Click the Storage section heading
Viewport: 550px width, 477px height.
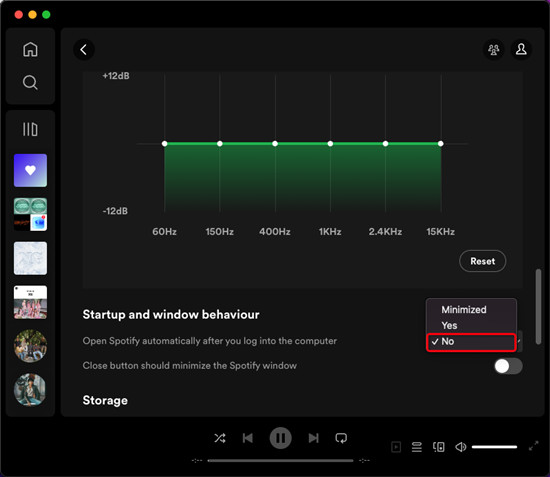(x=105, y=401)
